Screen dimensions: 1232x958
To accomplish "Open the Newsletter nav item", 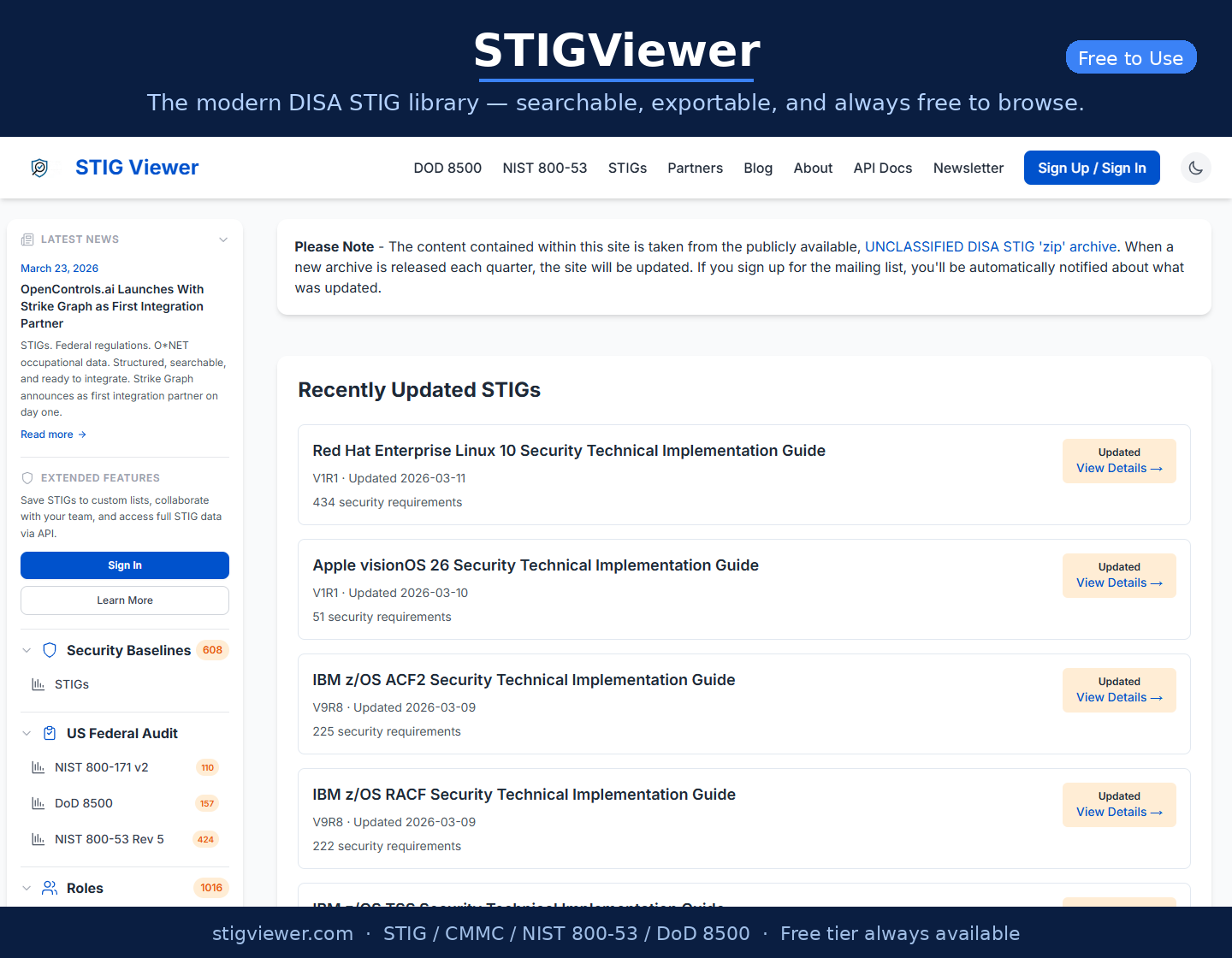I will [x=968, y=168].
